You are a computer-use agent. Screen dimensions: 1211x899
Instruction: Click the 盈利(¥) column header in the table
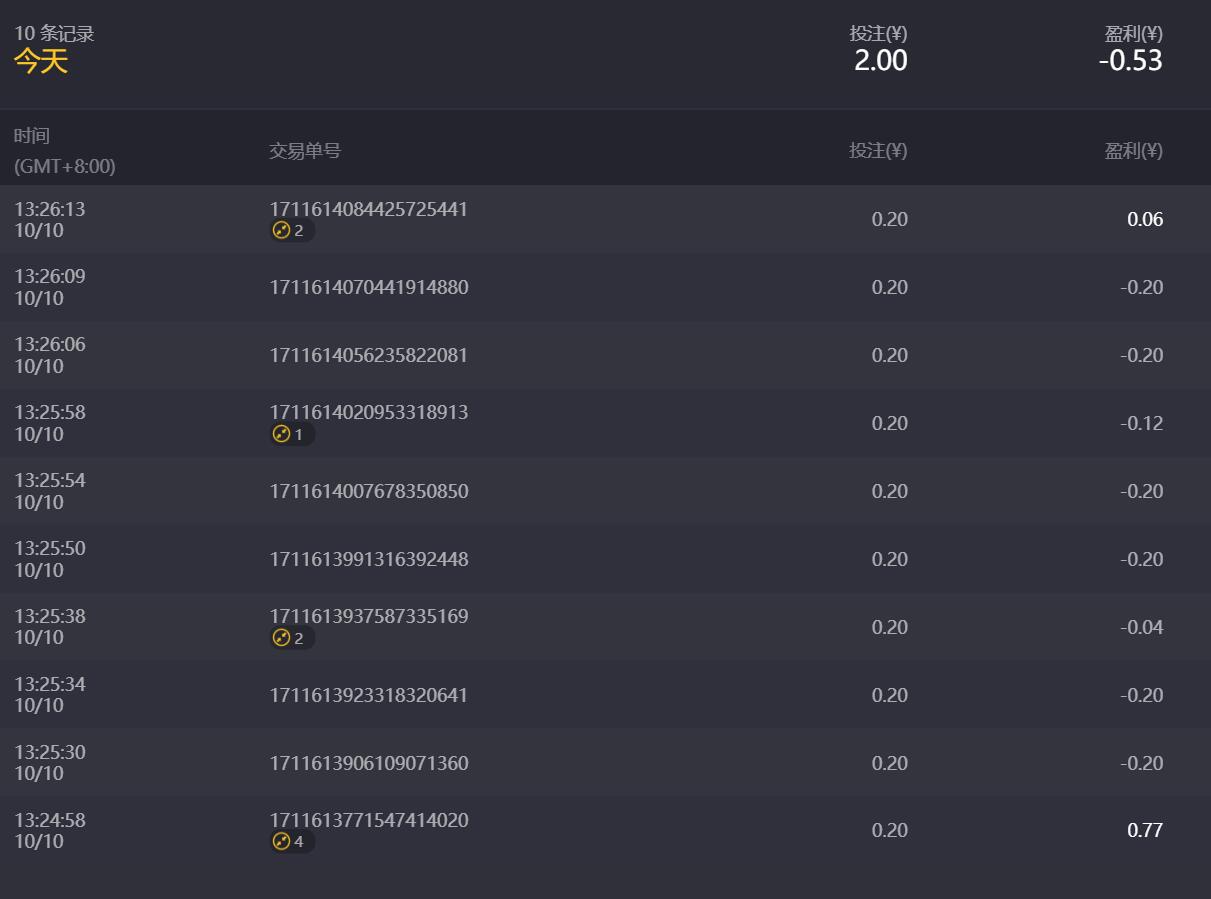1133,151
